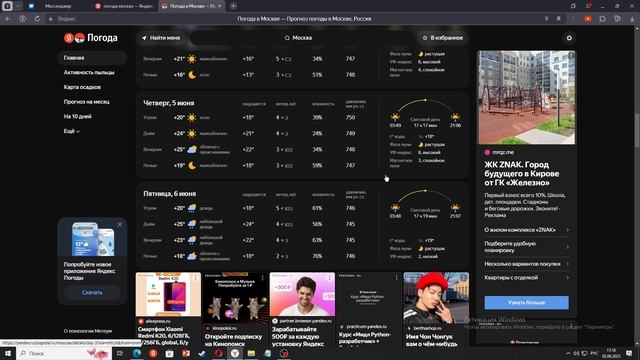Image resolution: width=640 pixels, height=360 pixels.
Task: Open the Зарабатывайте 500₽ ad card
Action: click(x=302, y=309)
